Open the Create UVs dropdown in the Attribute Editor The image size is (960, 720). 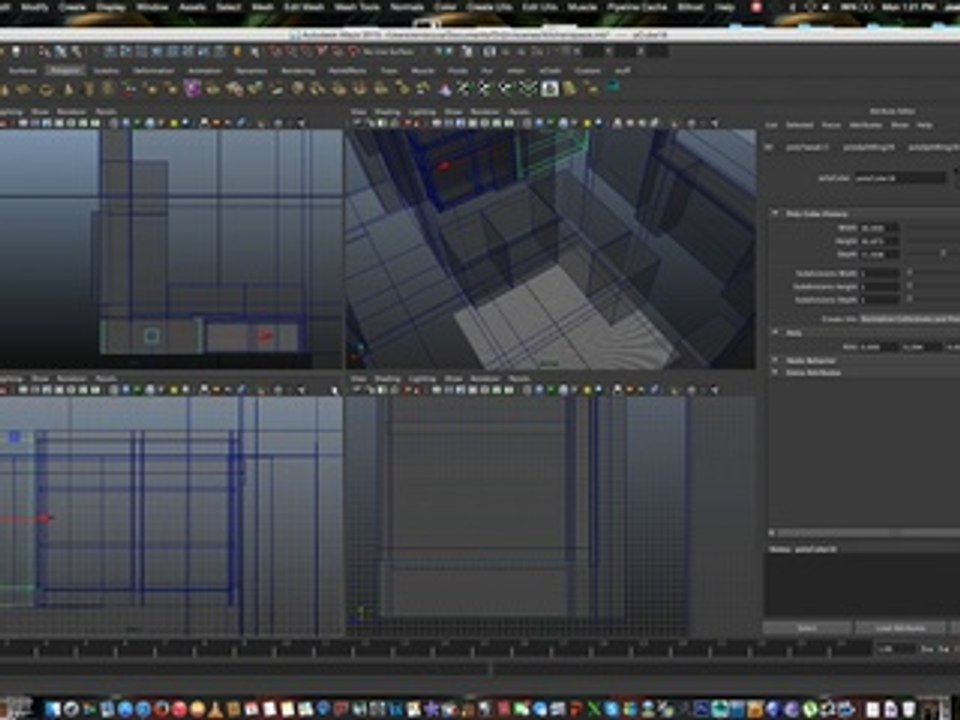tap(910, 319)
